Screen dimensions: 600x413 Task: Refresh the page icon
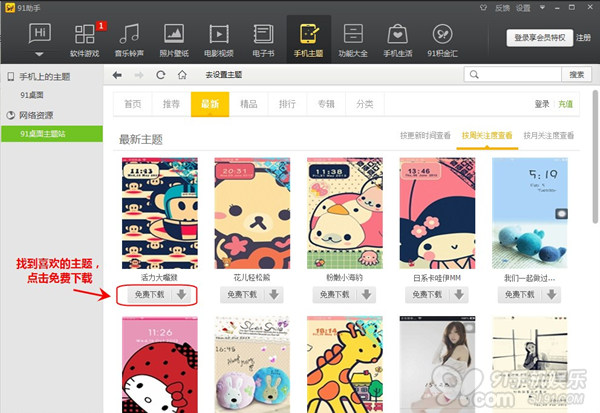coord(161,75)
